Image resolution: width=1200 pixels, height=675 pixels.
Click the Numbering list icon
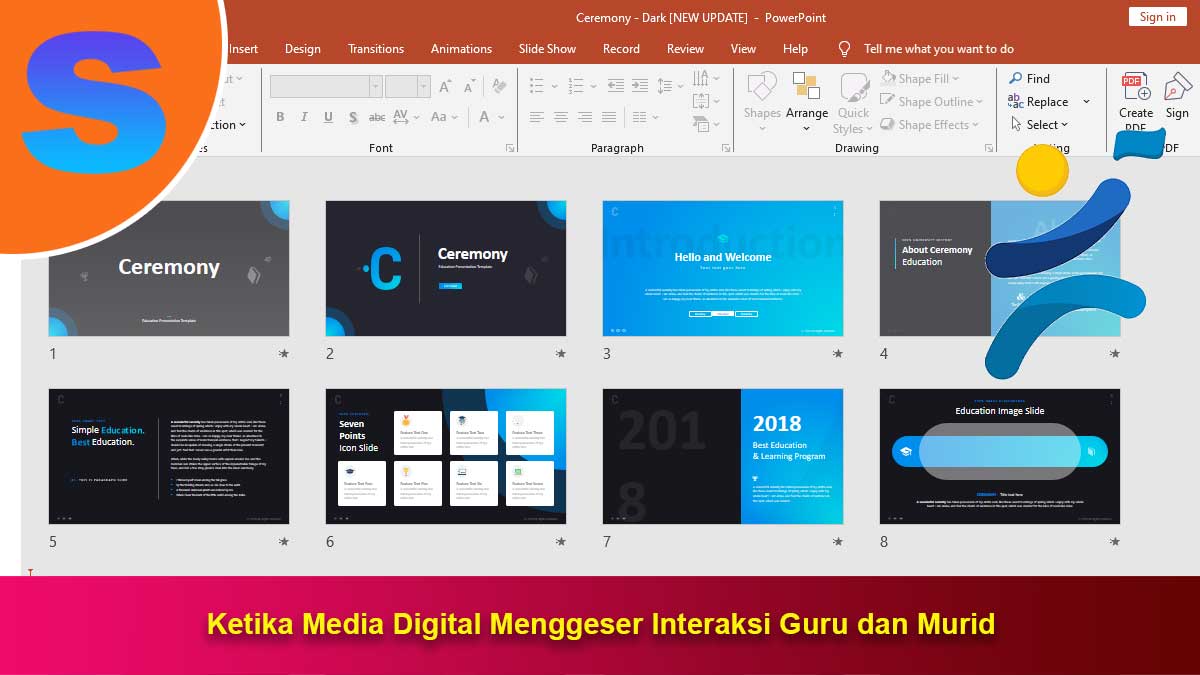tap(576, 86)
